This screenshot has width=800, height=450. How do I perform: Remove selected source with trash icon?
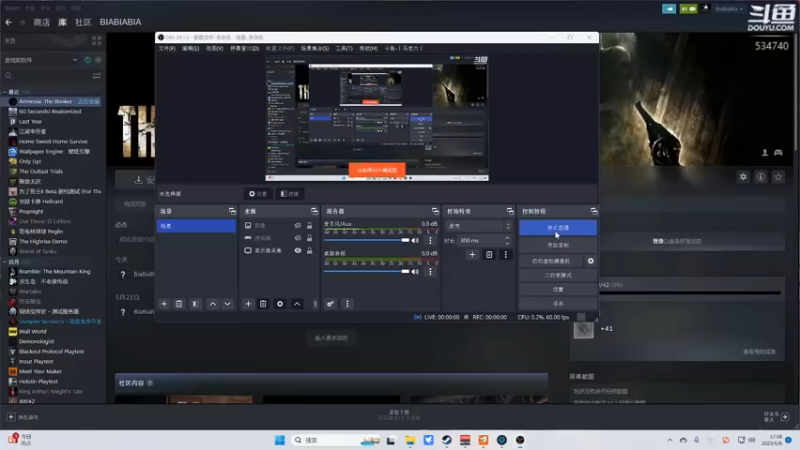tap(263, 304)
